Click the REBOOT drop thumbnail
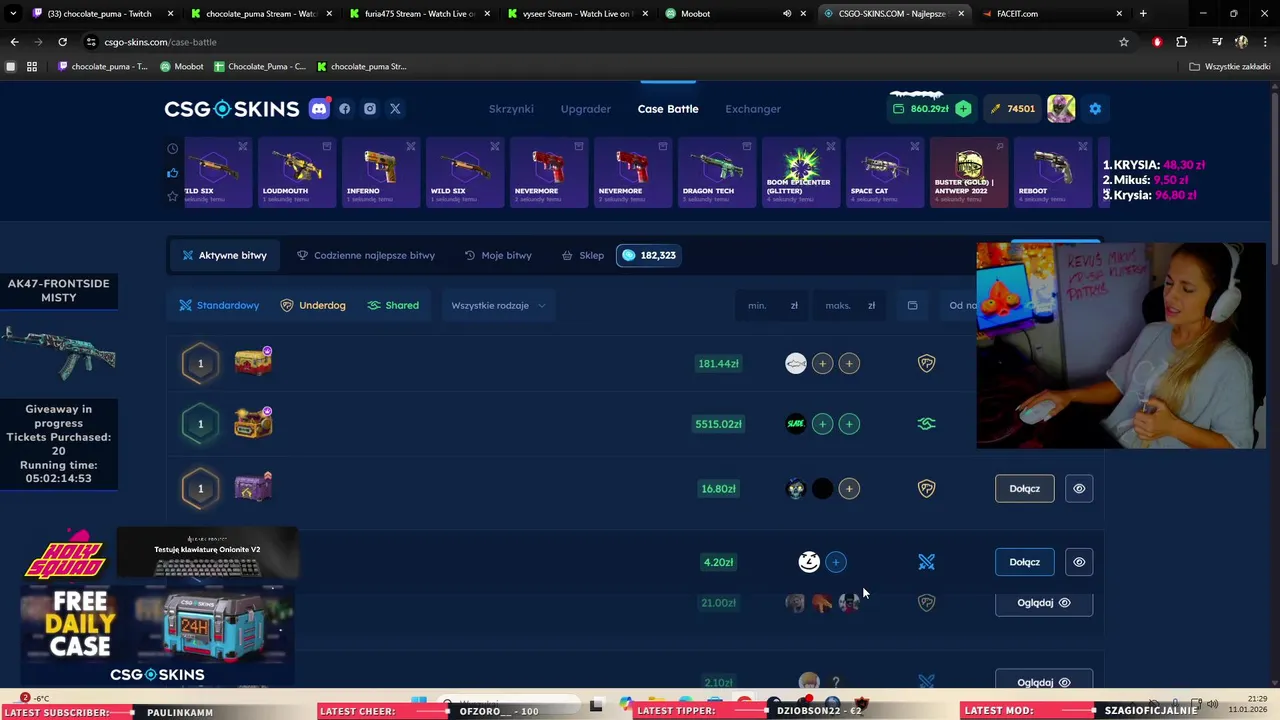 (1053, 172)
